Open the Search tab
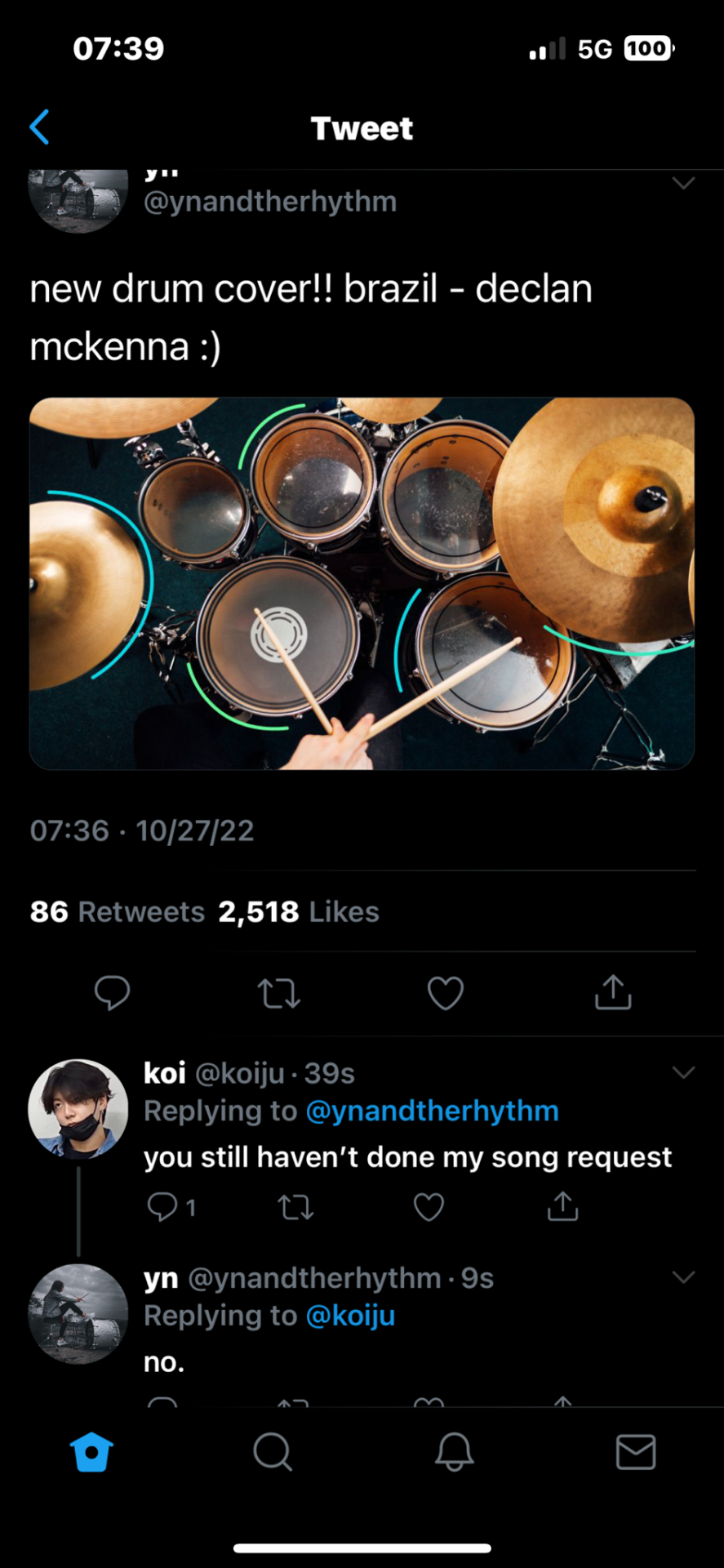This screenshot has height=1568, width=724. pyautogui.click(x=273, y=1452)
